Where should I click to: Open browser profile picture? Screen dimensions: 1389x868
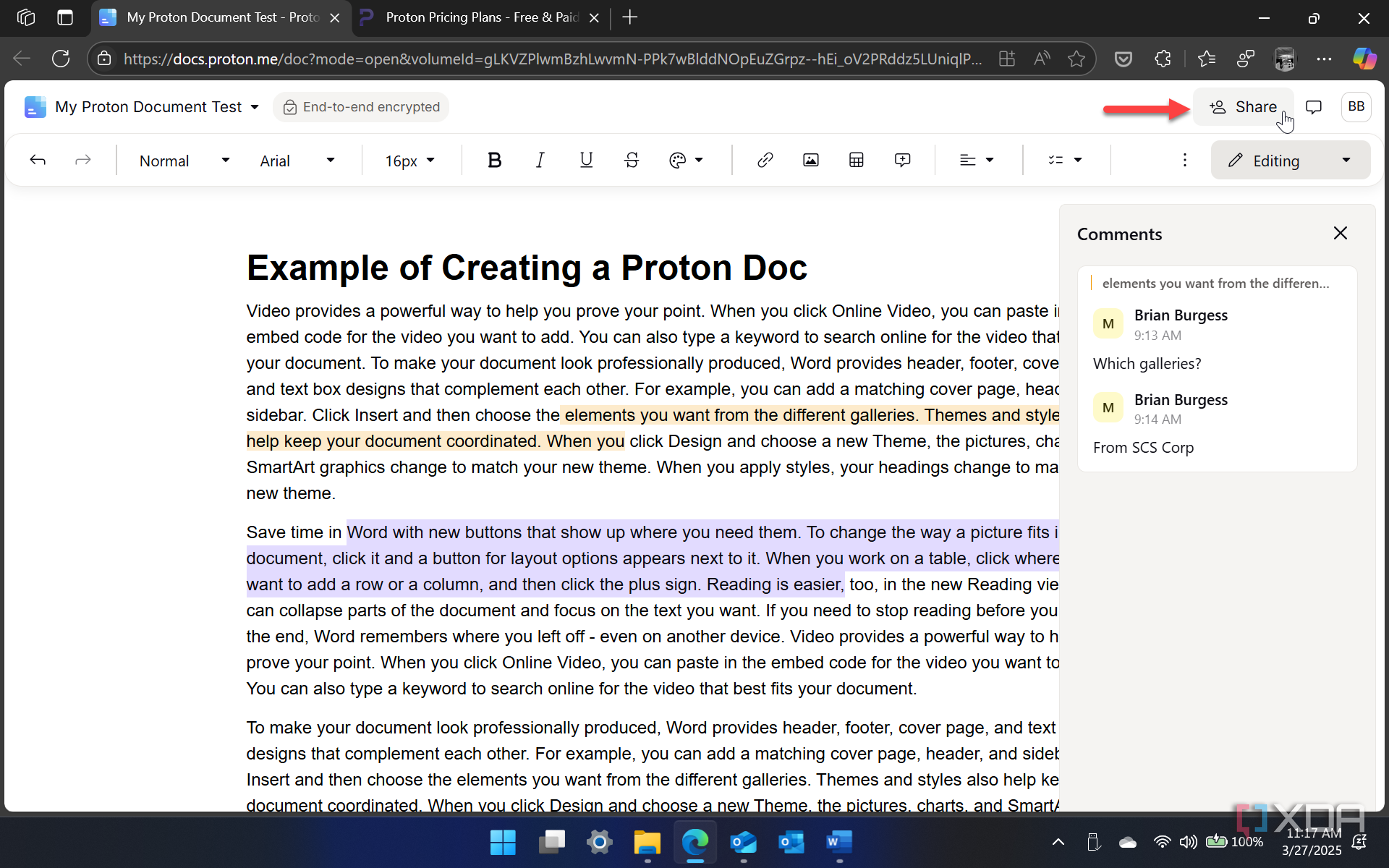pyautogui.click(x=1285, y=59)
